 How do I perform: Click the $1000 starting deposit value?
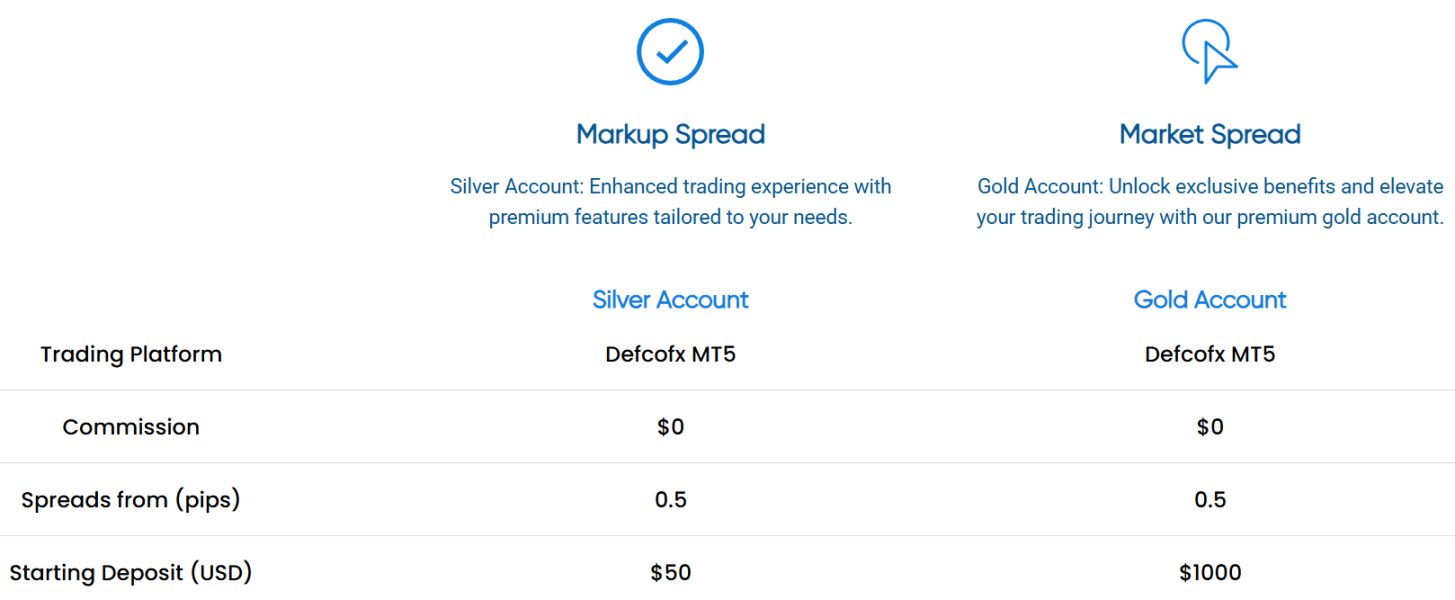(1210, 573)
